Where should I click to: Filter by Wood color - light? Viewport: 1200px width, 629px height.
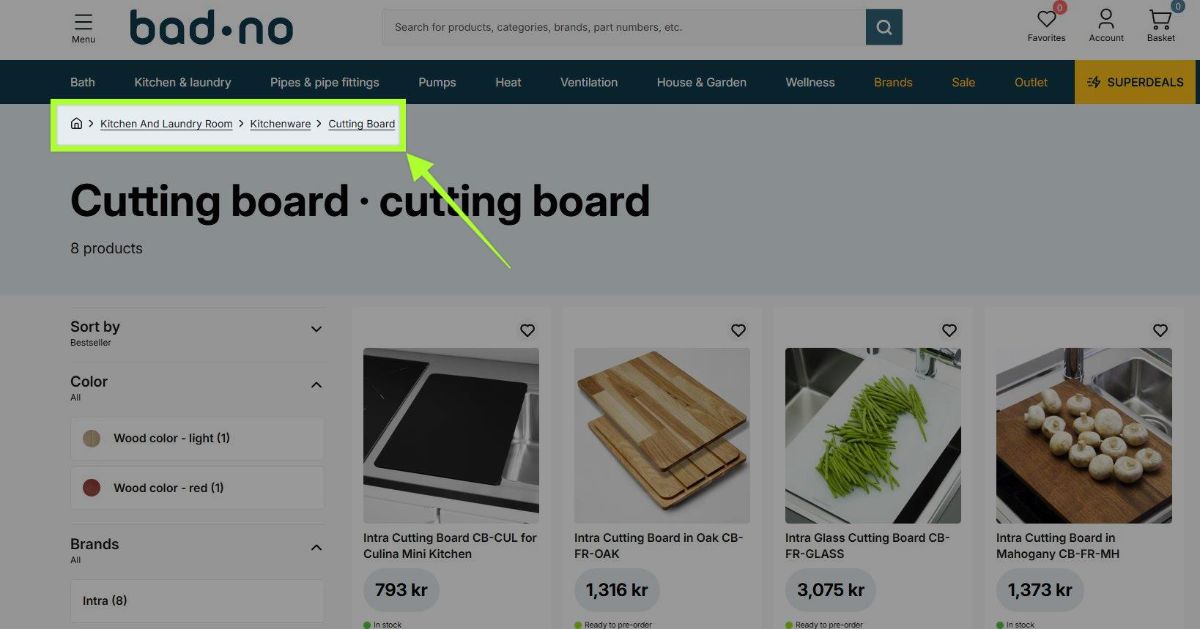pyautogui.click(x=197, y=438)
